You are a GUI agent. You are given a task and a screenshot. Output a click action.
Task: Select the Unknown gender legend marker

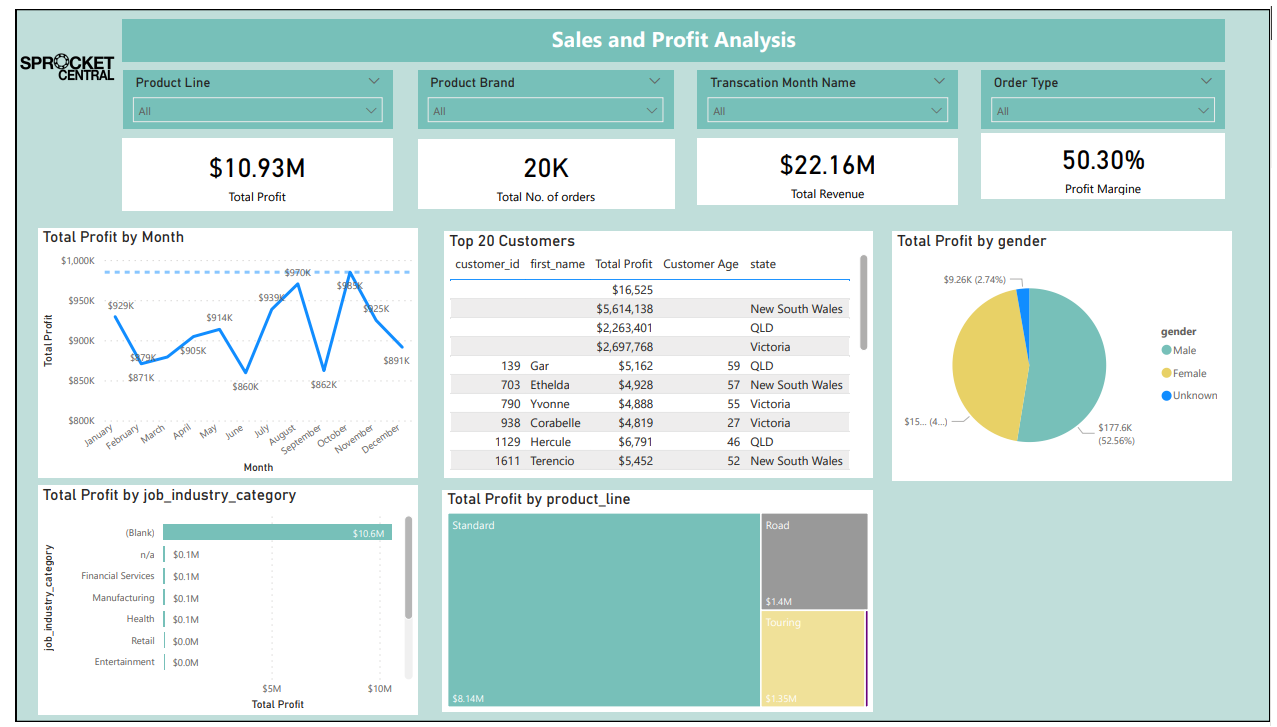(x=1166, y=396)
